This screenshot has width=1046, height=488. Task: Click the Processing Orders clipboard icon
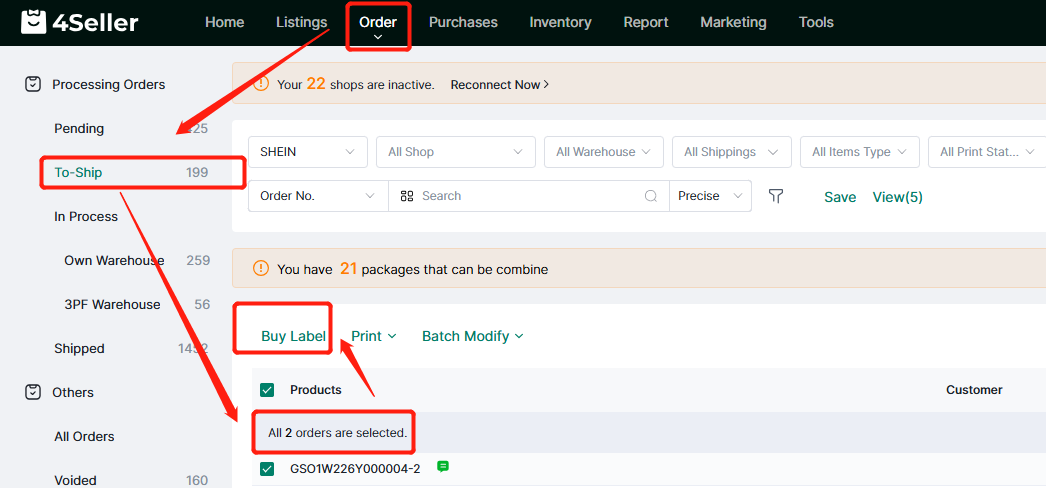point(32,85)
